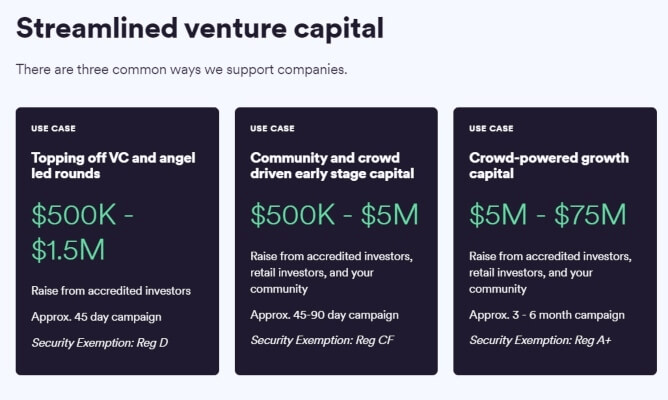Click USE CASE label on middle card
Screen dimensions: 668x400
point(272,128)
